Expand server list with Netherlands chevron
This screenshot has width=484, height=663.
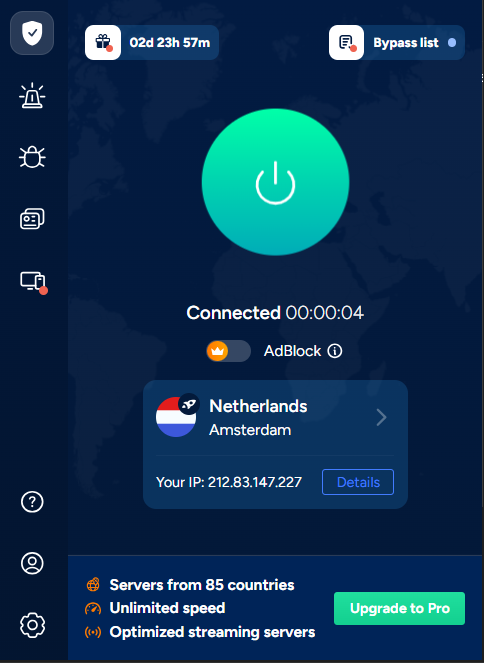pos(381,417)
